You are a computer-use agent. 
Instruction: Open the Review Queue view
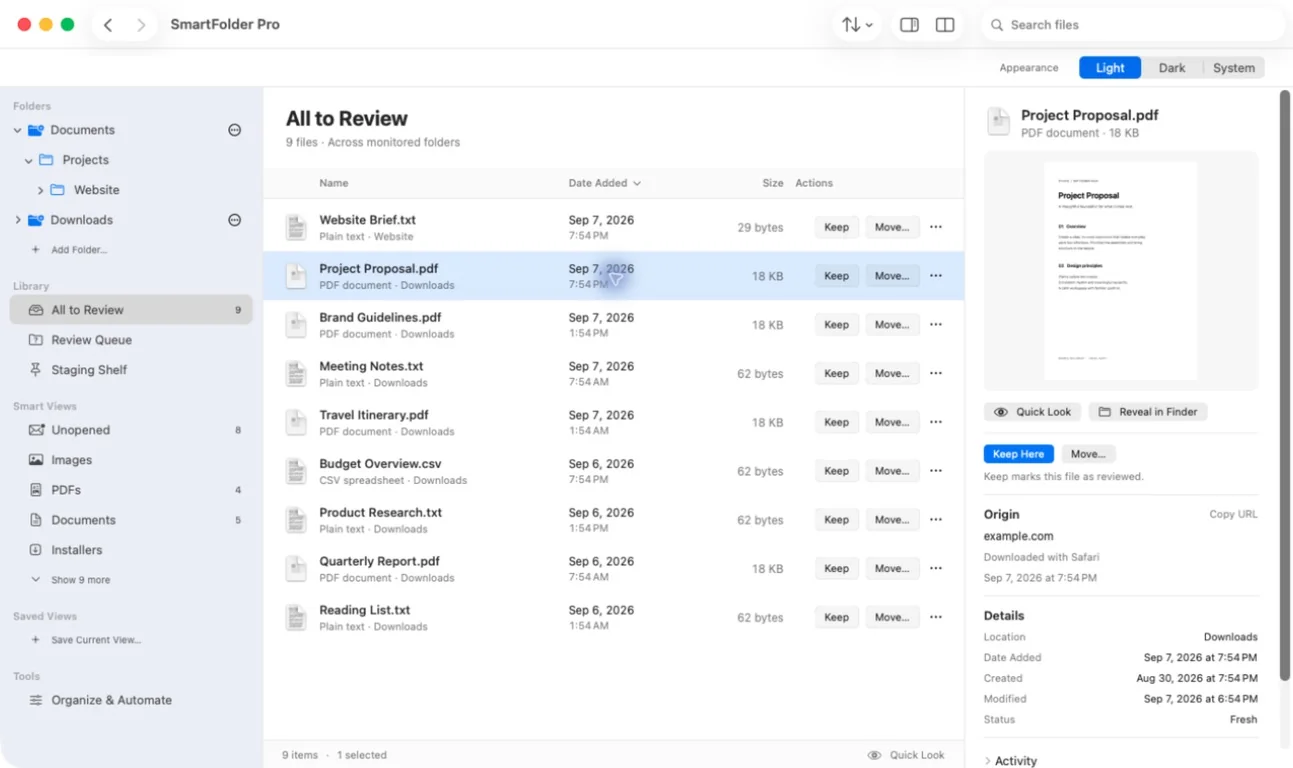131,340
